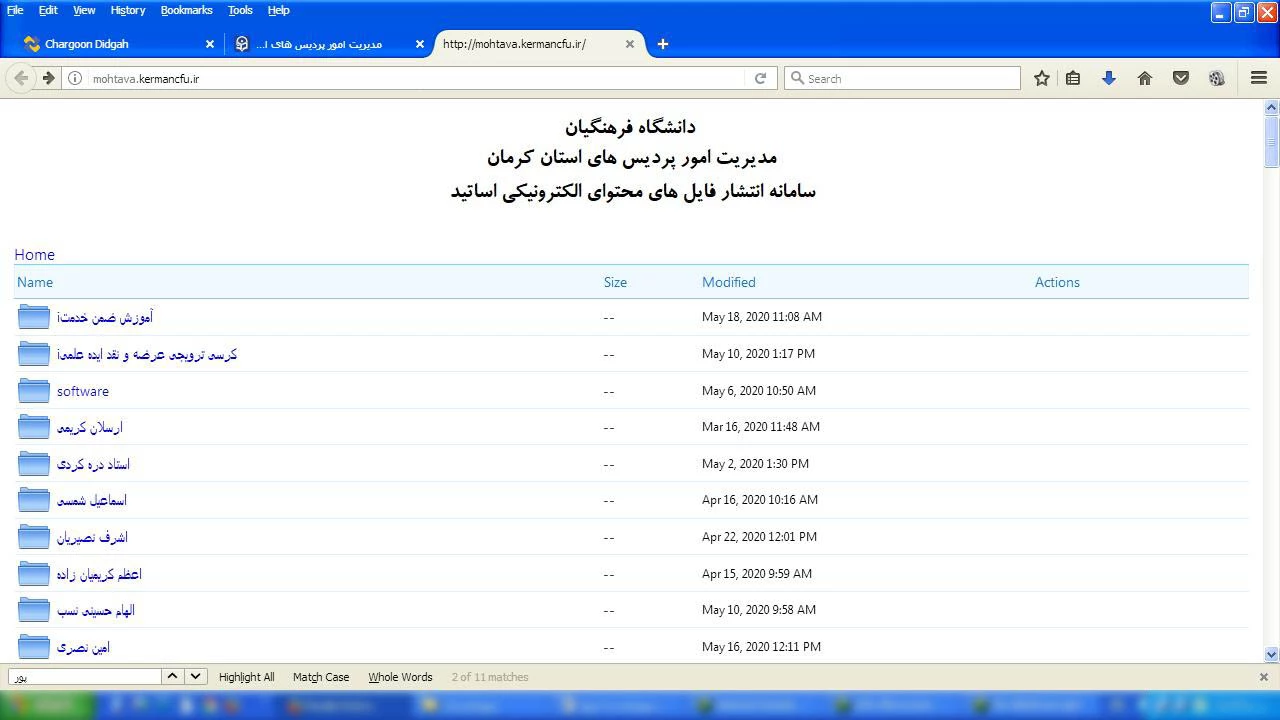
Task: Open the Bookmarks menu
Action: [x=186, y=10]
